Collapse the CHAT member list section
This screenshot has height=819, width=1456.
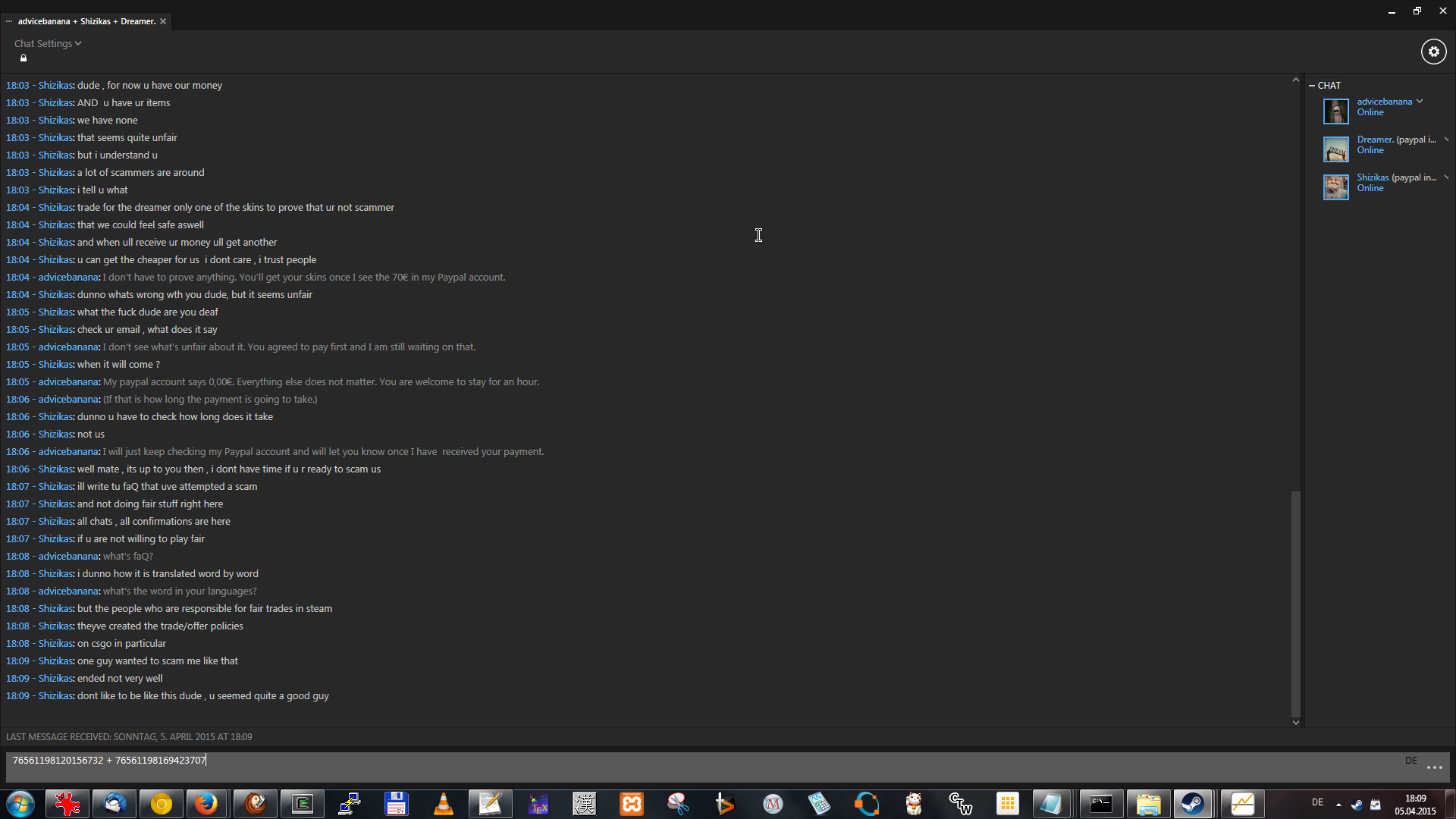(x=1312, y=86)
